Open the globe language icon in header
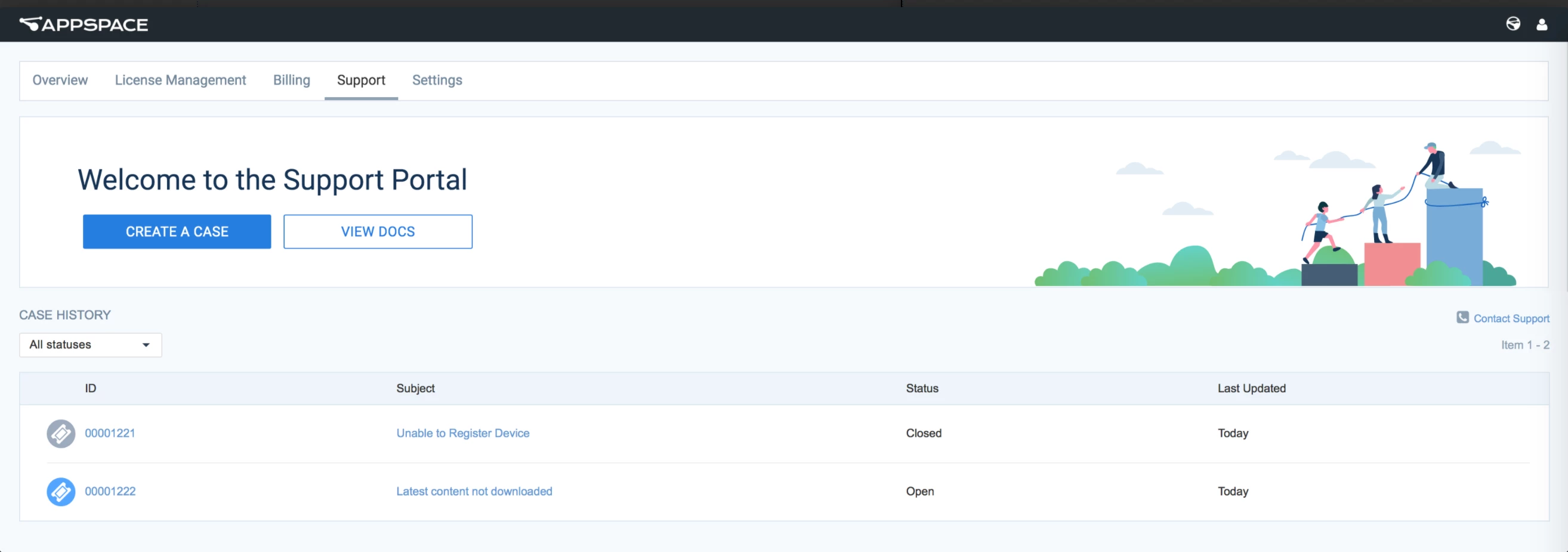The height and width of the screenshot is (552, 1568). [1513, 24]
